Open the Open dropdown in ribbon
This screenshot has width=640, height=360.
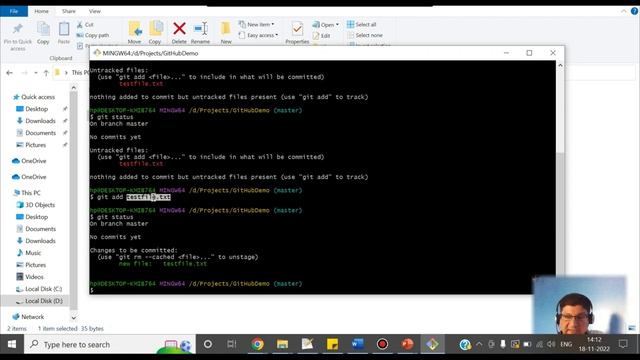(x=326, y=25)
